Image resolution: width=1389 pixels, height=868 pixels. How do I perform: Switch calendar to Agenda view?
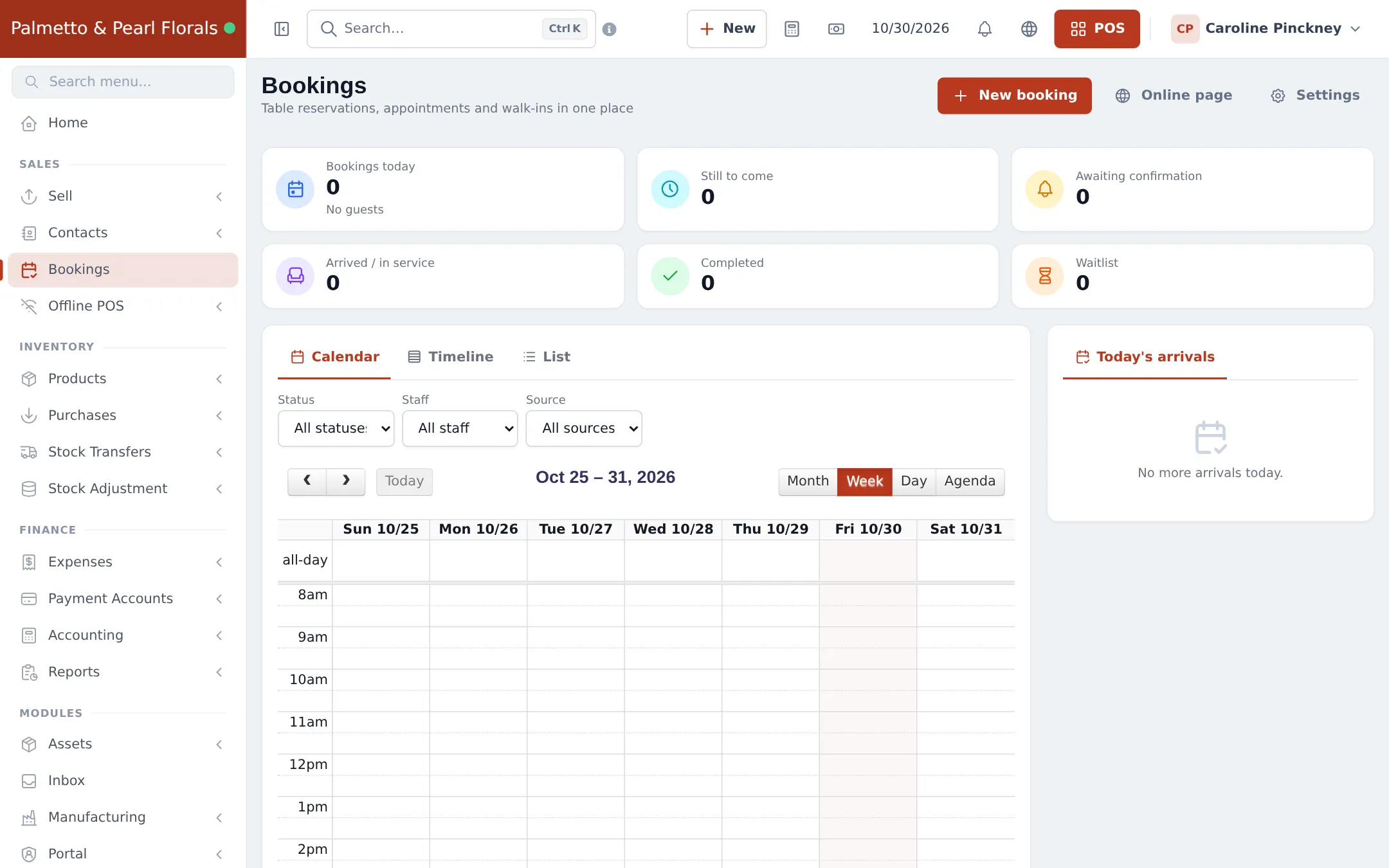[970, 481]
